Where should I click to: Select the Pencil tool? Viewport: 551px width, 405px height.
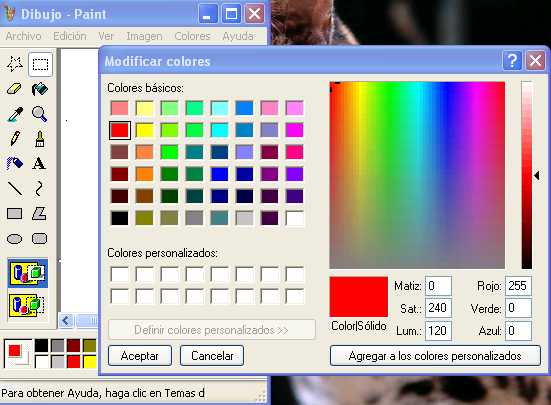(x=14, y=139)
